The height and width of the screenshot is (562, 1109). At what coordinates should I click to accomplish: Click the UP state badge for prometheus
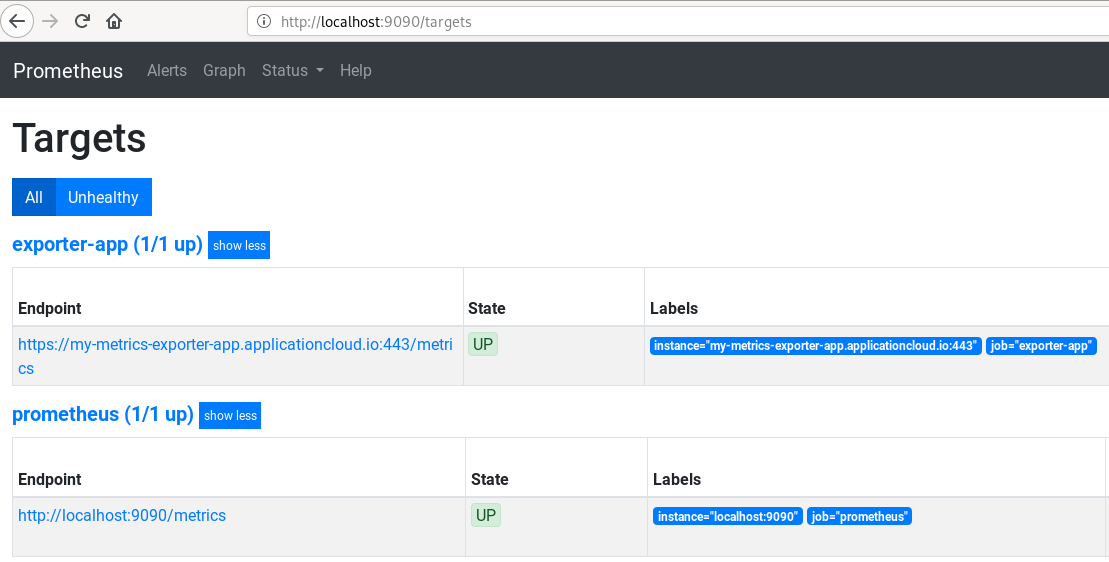click(x=486, y=515)
